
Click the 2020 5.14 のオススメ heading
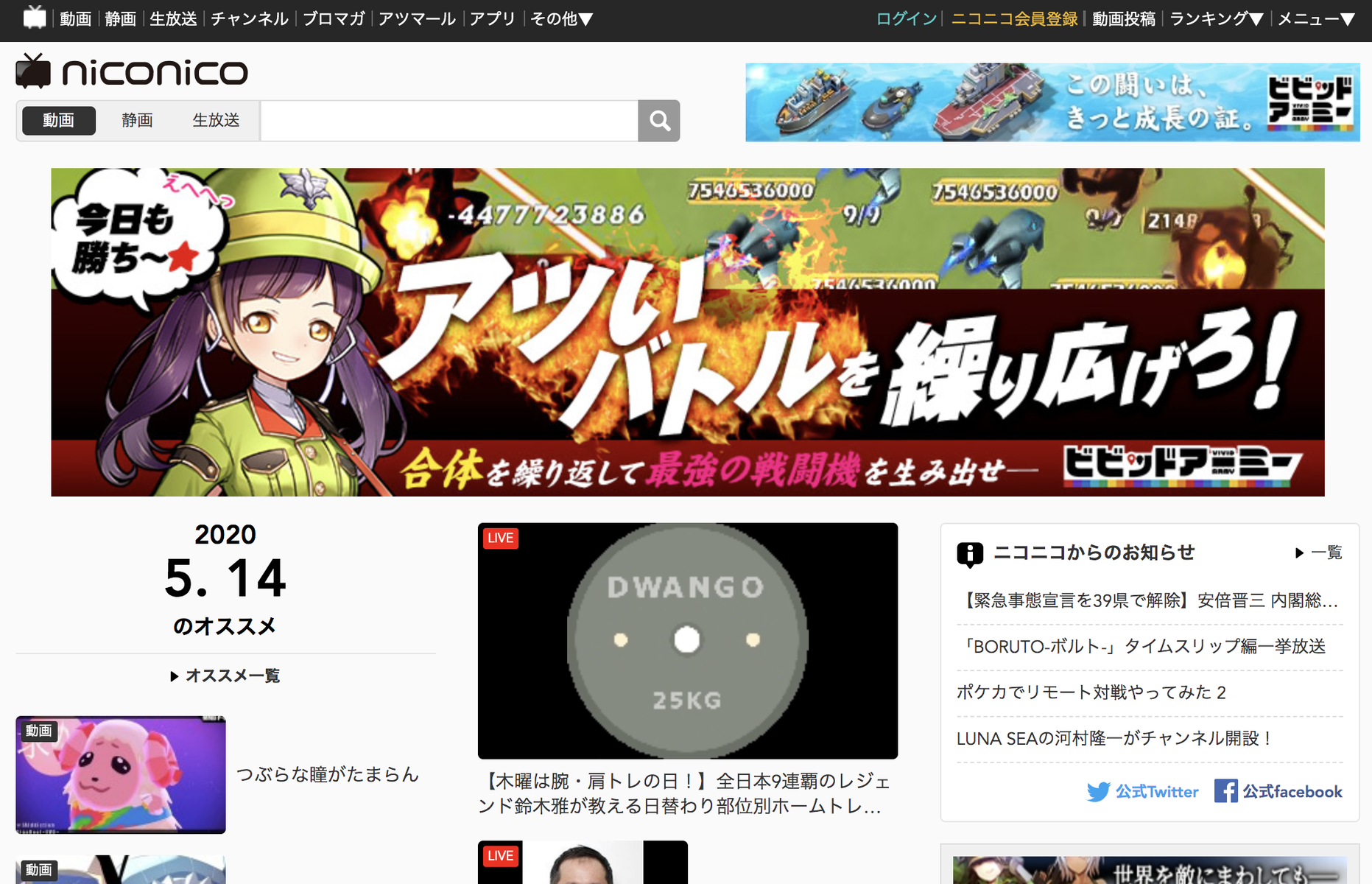pos(225,579)
